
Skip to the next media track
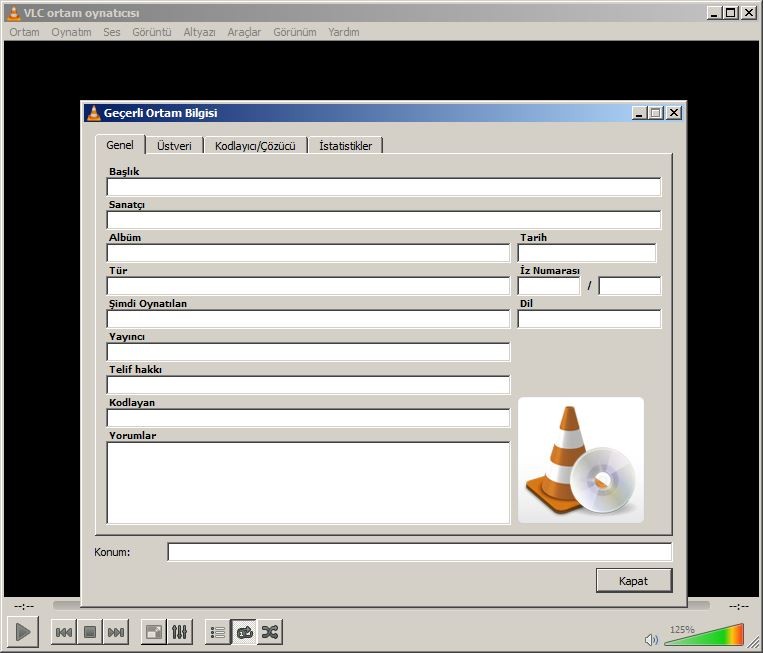(116, 632)
